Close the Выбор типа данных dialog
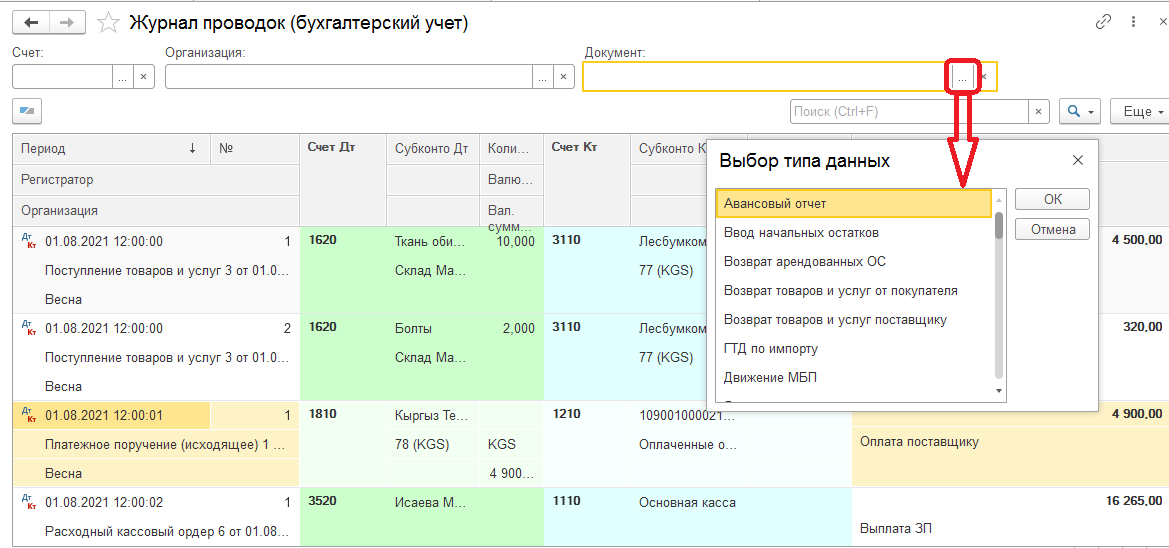The image size is (1169, 548). pos(1078,160)
